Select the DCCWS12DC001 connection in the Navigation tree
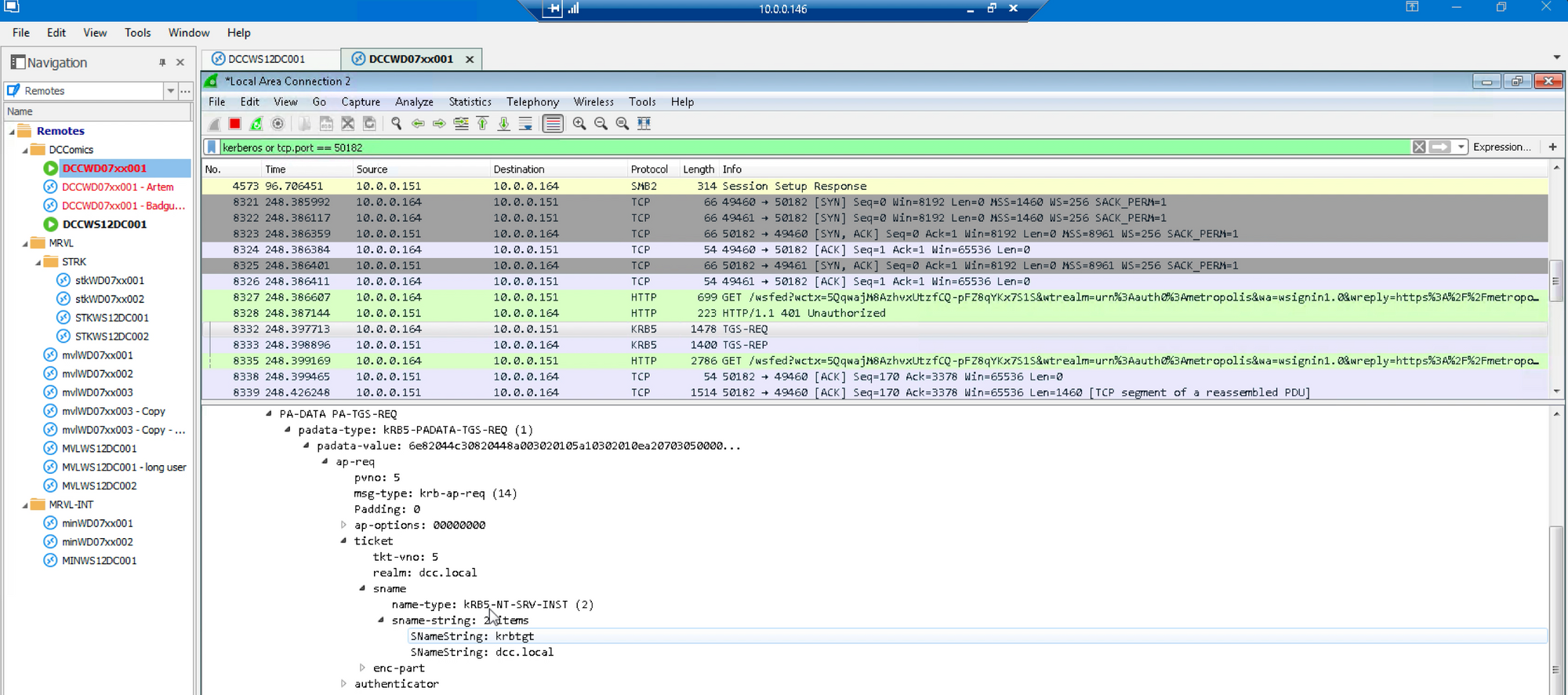 104,224
